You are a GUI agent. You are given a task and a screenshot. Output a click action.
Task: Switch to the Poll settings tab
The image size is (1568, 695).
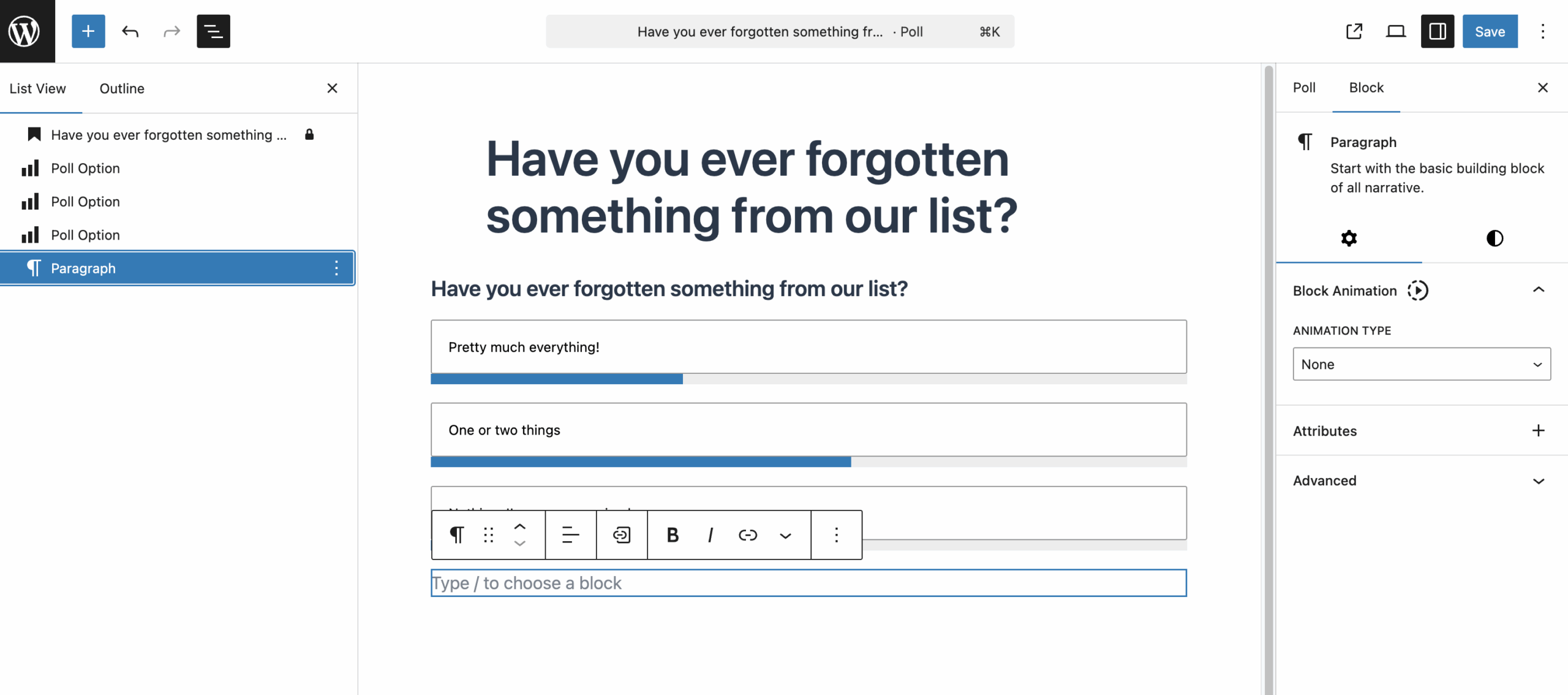[x=1303, y=88]
